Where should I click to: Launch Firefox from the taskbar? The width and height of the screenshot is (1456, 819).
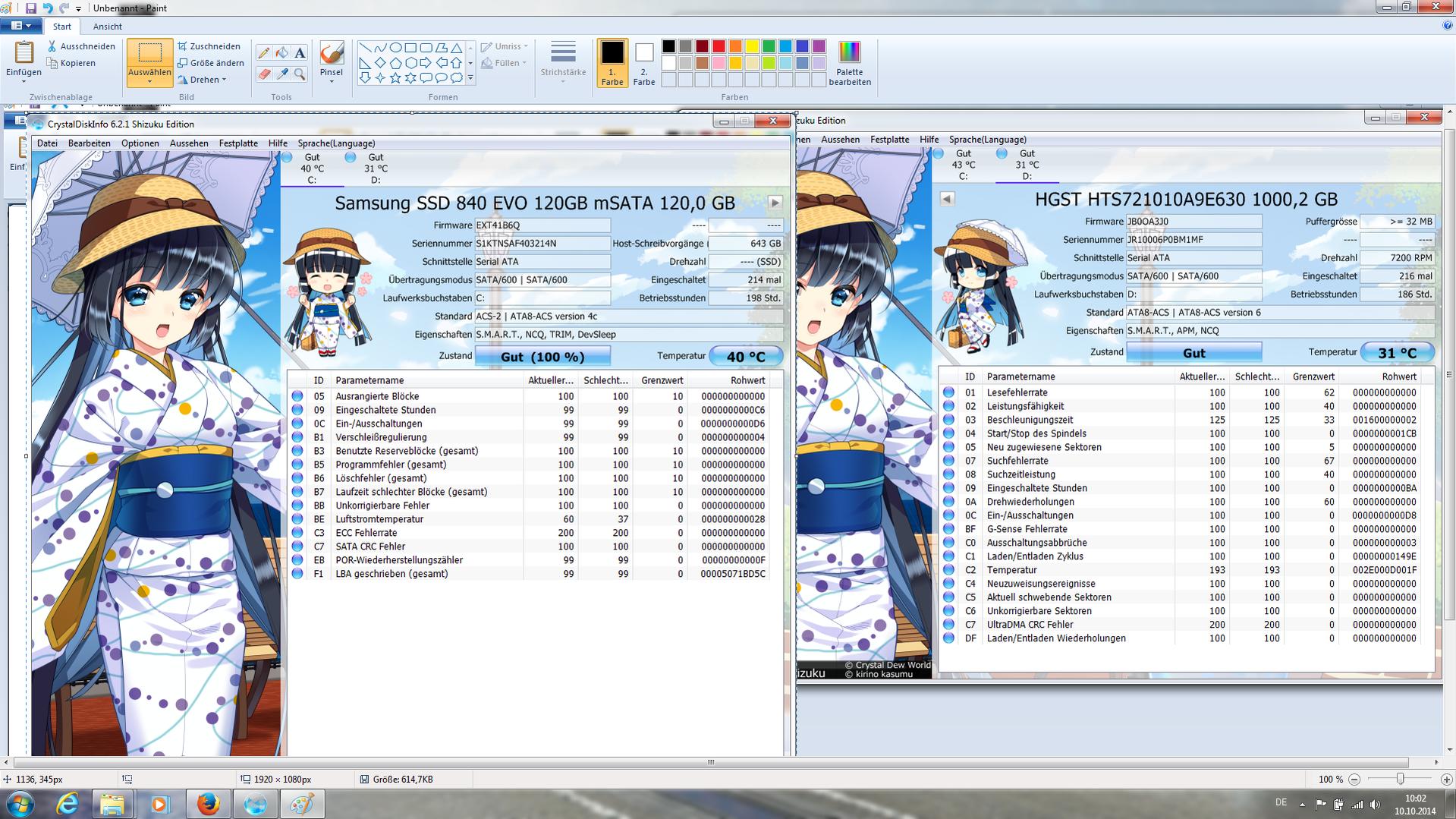(x=208, y=805)
